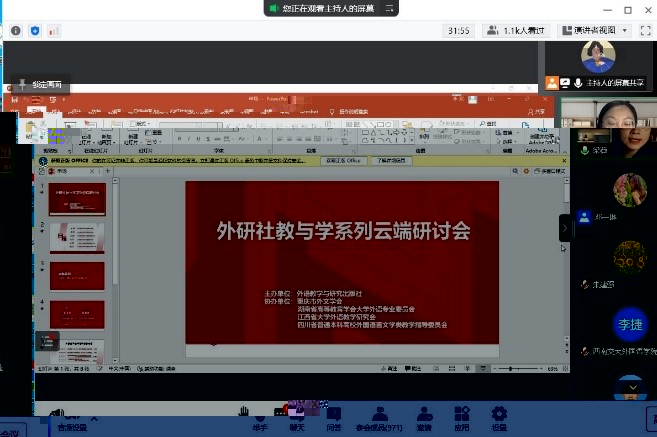The height and width of the screenshot is (437, 657).
Task: Open the Replace dropdown in editing group
Action: [507, 133]
